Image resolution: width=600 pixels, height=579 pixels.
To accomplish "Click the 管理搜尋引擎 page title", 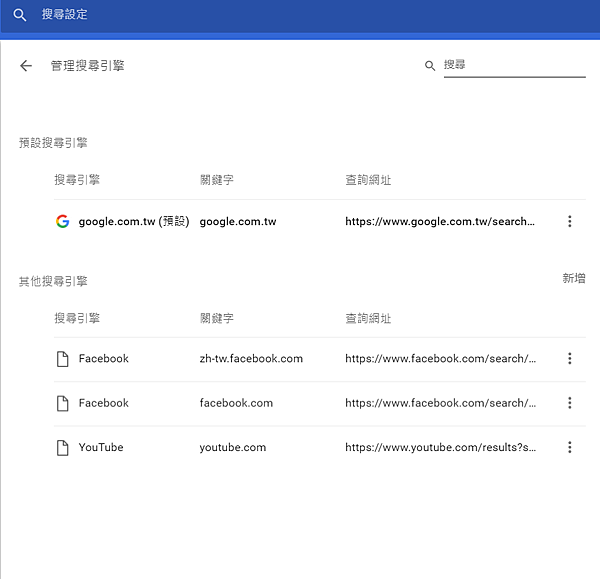I will click(88, 66).
